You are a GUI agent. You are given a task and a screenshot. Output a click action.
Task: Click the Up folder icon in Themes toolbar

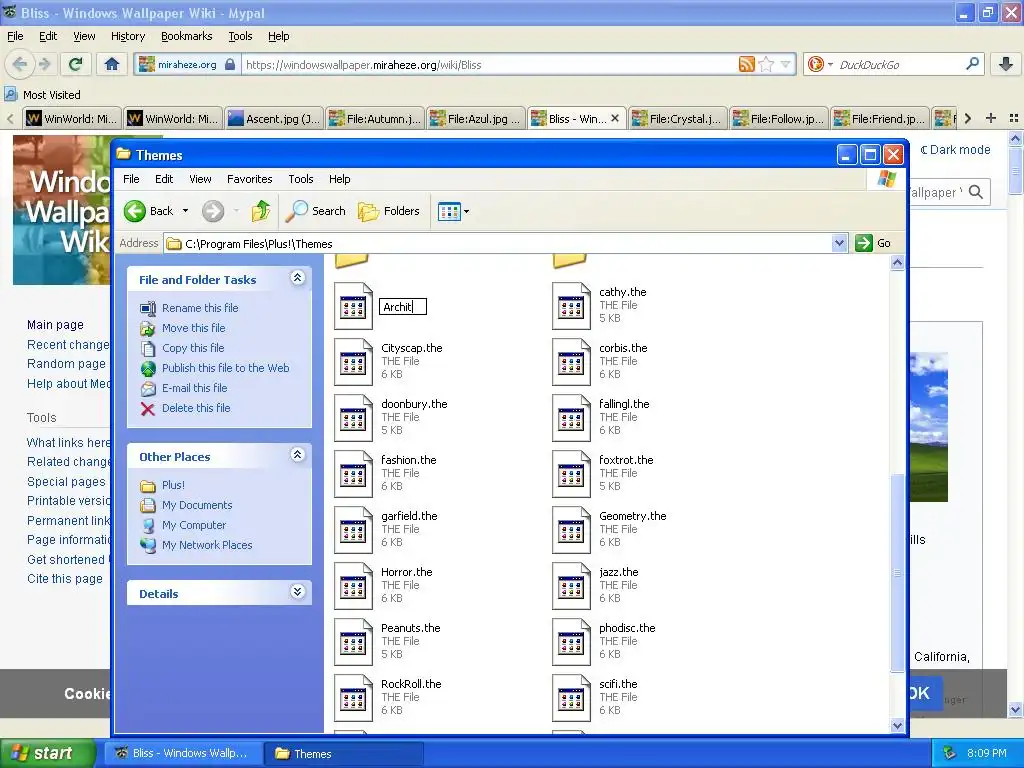pos(261,211)
